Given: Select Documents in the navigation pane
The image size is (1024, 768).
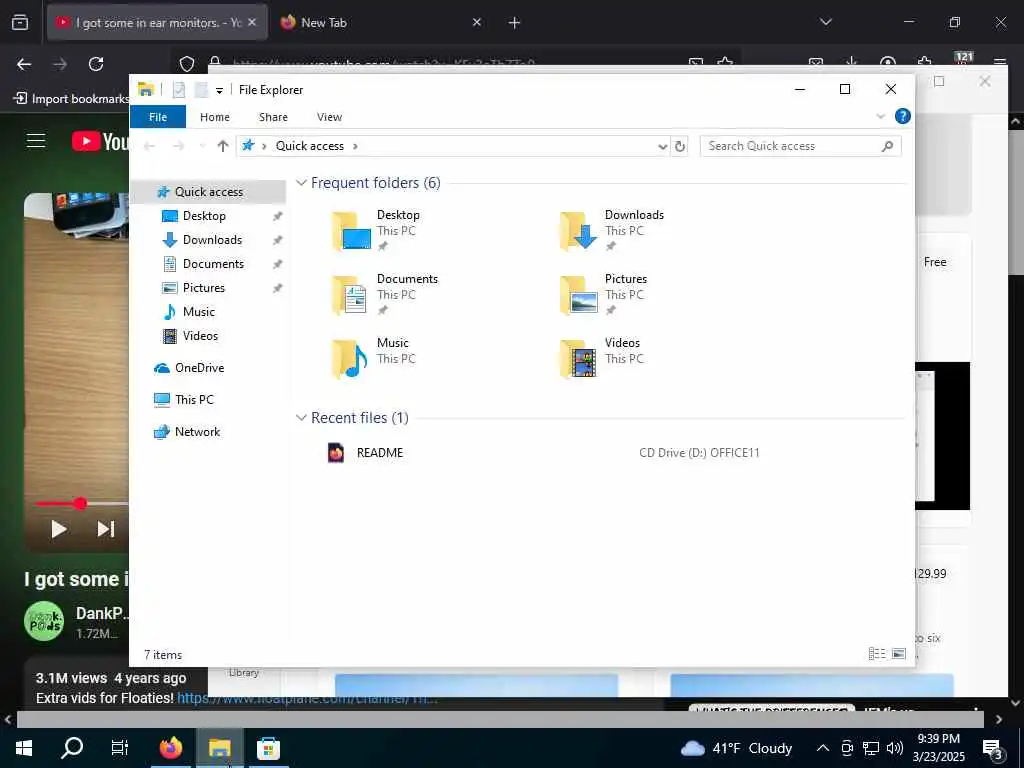Looking at the screenshot, I should pyautogui.click(x=213, y=264).
